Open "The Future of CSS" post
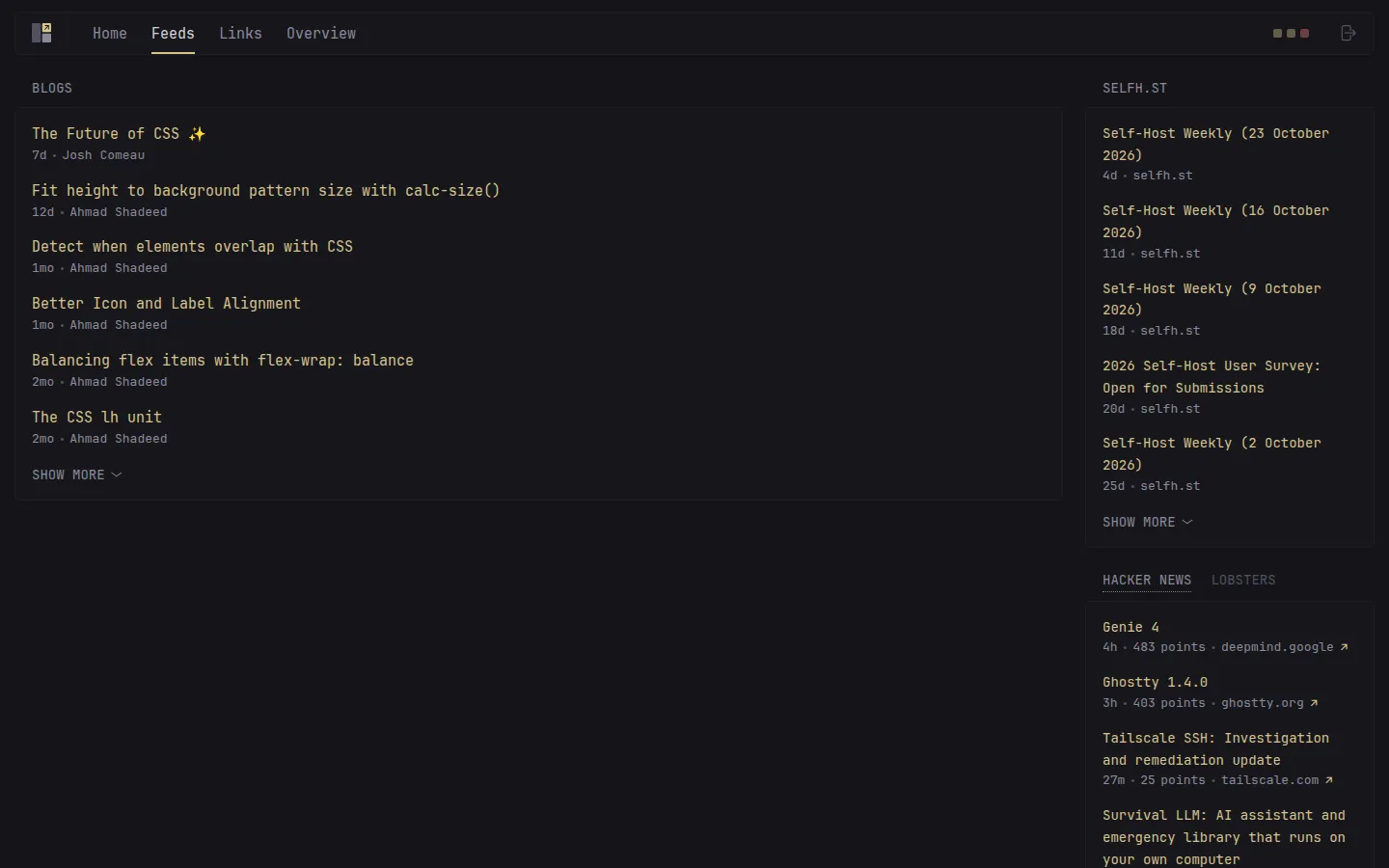This screenshot has height=868, width=1389. [119, 134]
